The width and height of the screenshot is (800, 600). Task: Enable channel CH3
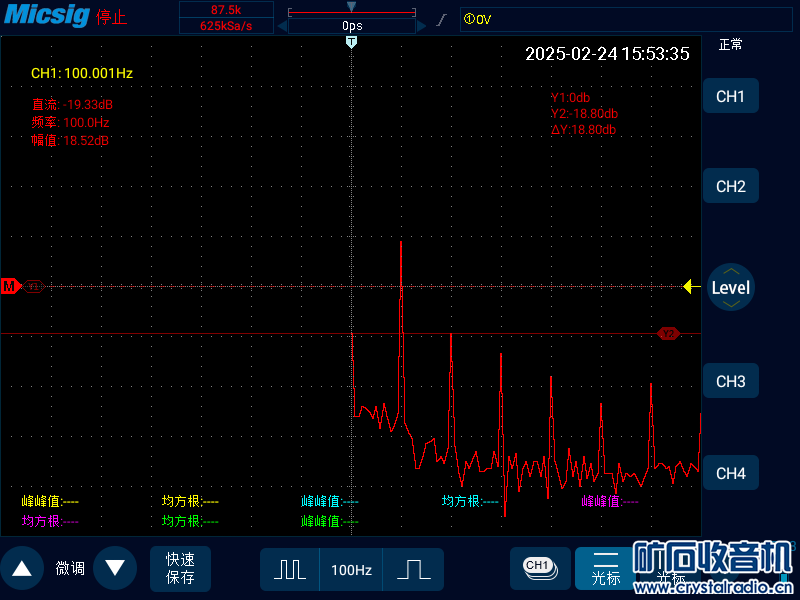point(730,381)
